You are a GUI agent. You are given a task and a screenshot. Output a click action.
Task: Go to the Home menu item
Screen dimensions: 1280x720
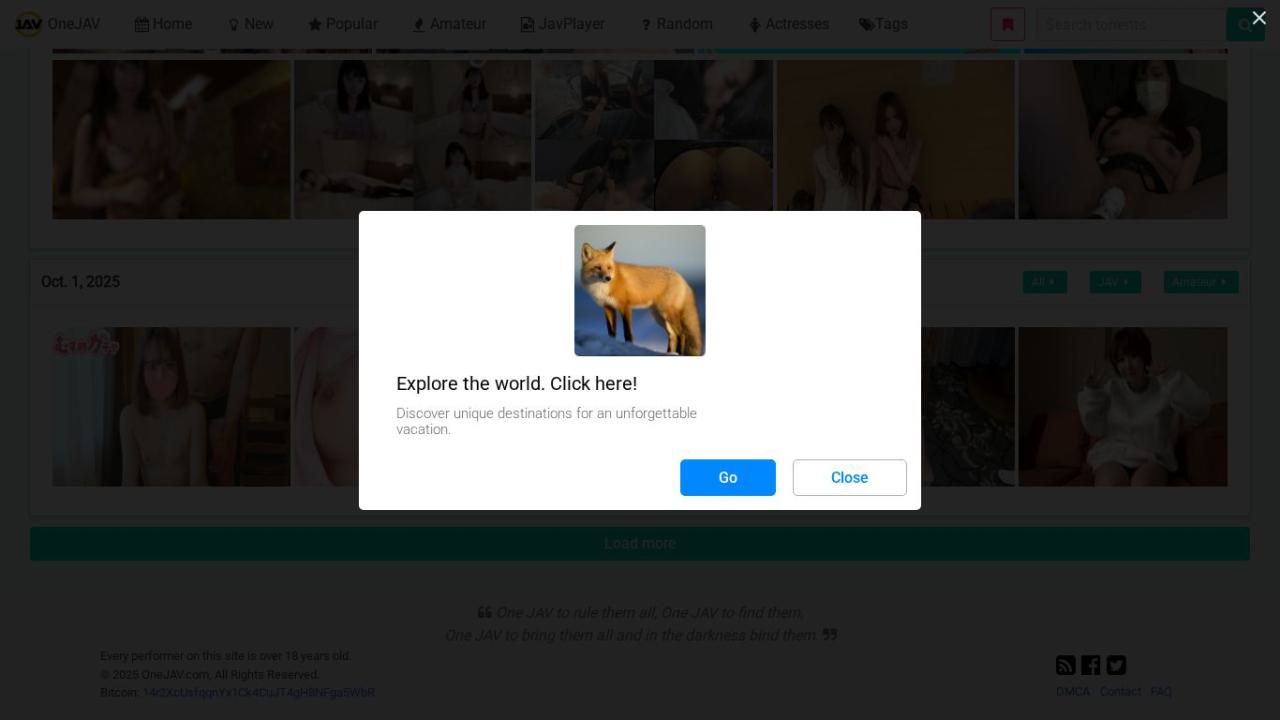pos(163,24)
